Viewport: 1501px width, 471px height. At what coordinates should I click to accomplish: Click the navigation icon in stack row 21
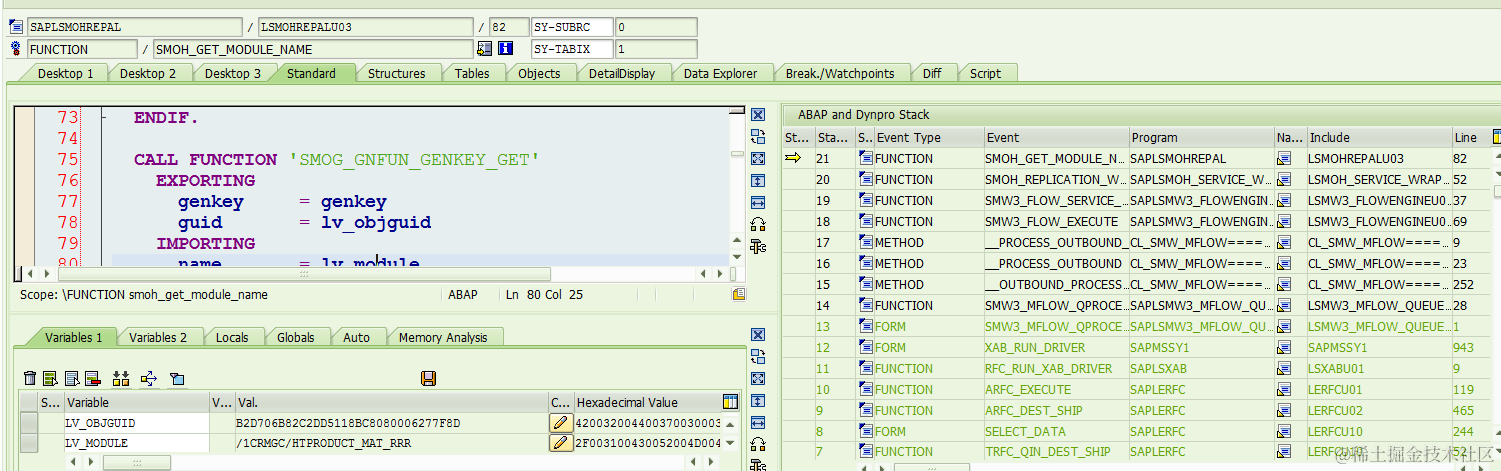pyautogui.click(x=1283, y=158)
